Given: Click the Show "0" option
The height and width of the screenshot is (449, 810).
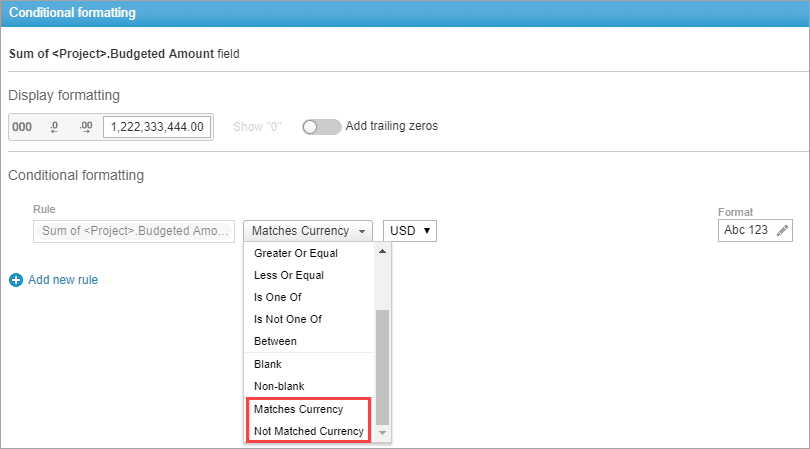Looking at the screenshot, I should [257, 127].
